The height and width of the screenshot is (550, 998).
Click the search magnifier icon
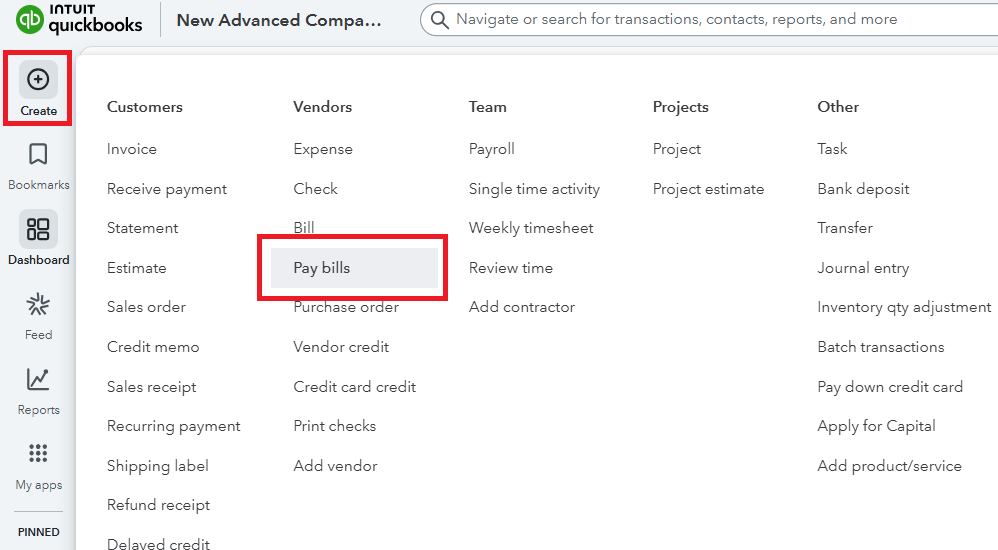(x=438, y=19)
